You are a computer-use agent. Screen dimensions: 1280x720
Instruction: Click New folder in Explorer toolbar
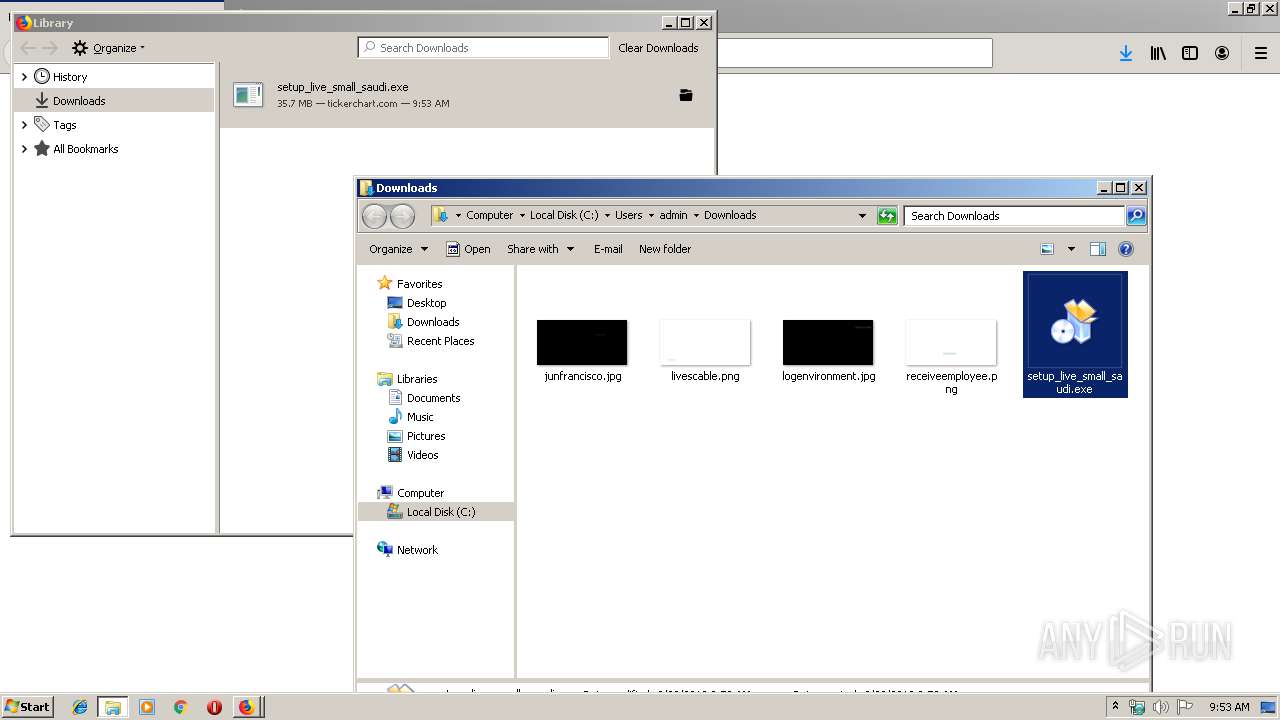[665, 249]
